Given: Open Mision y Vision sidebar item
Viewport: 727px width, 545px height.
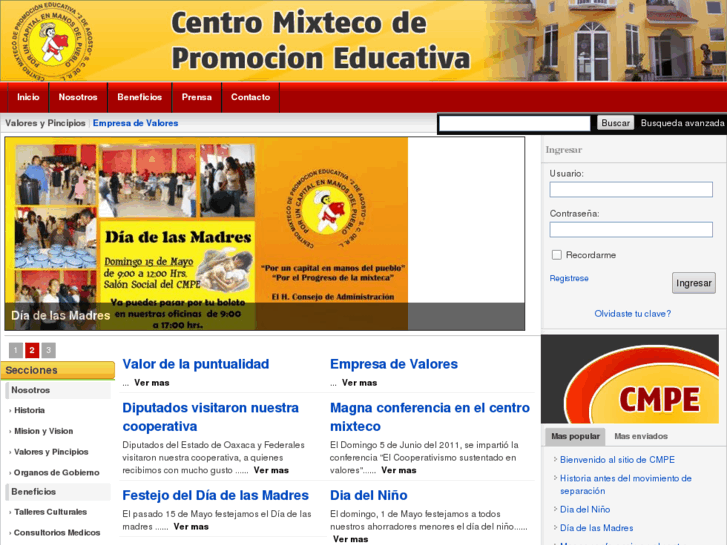Looking at the screenshot, I should coord(44,431).
